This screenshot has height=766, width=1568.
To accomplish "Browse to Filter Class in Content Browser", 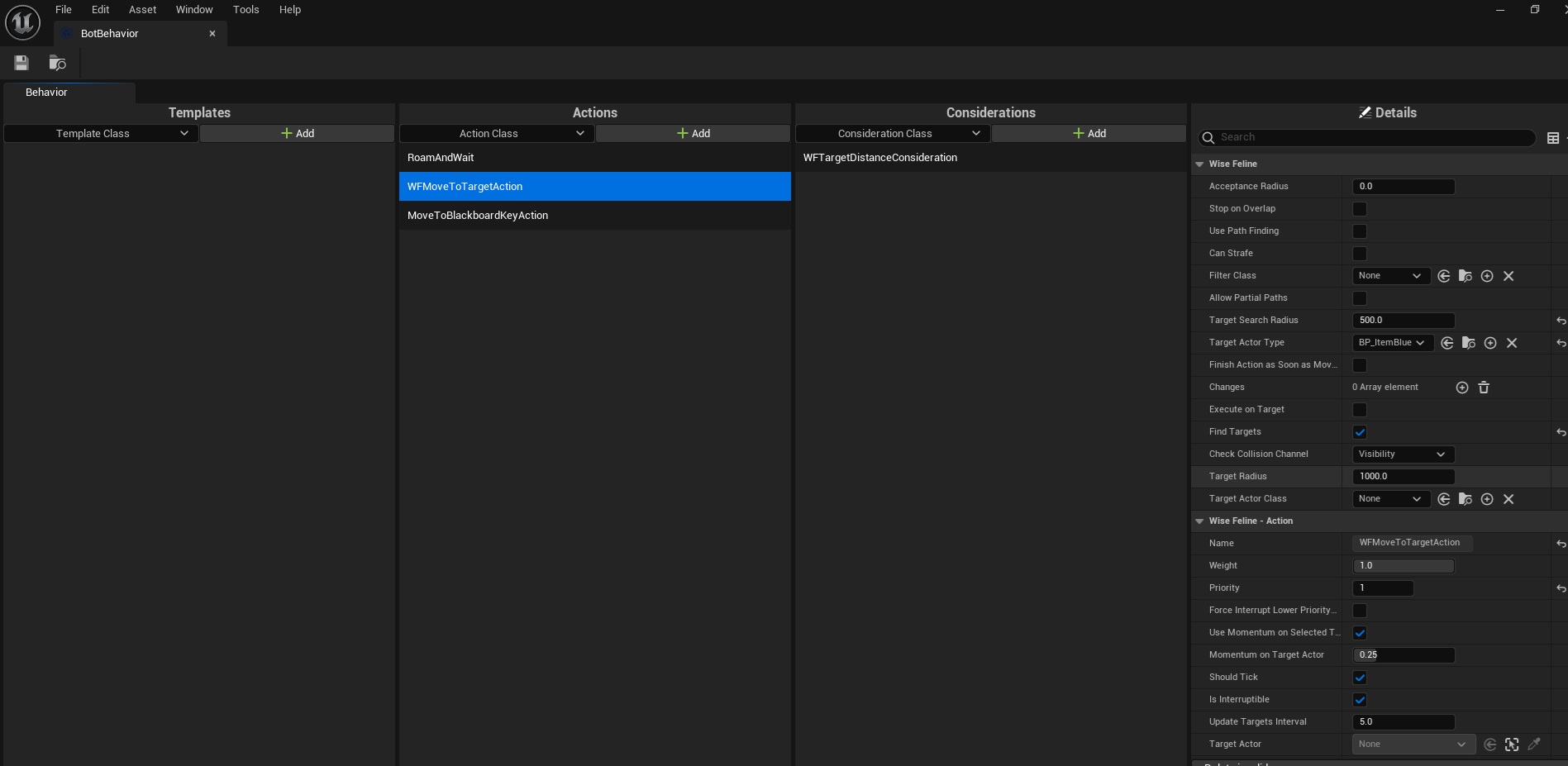I will (x=1466, y=276).
